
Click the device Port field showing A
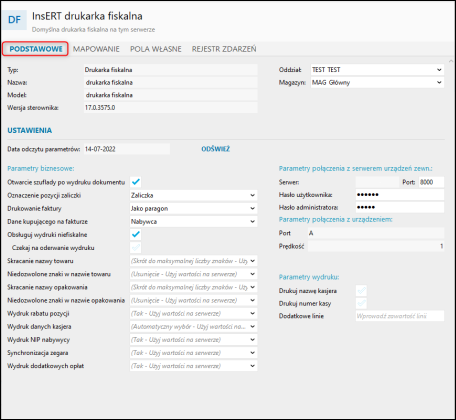tap(376, 233)
